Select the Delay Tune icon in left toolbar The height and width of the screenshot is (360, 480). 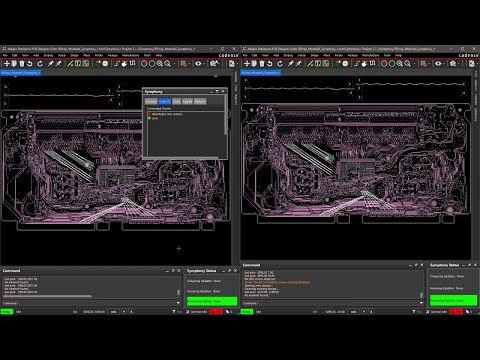132,63
